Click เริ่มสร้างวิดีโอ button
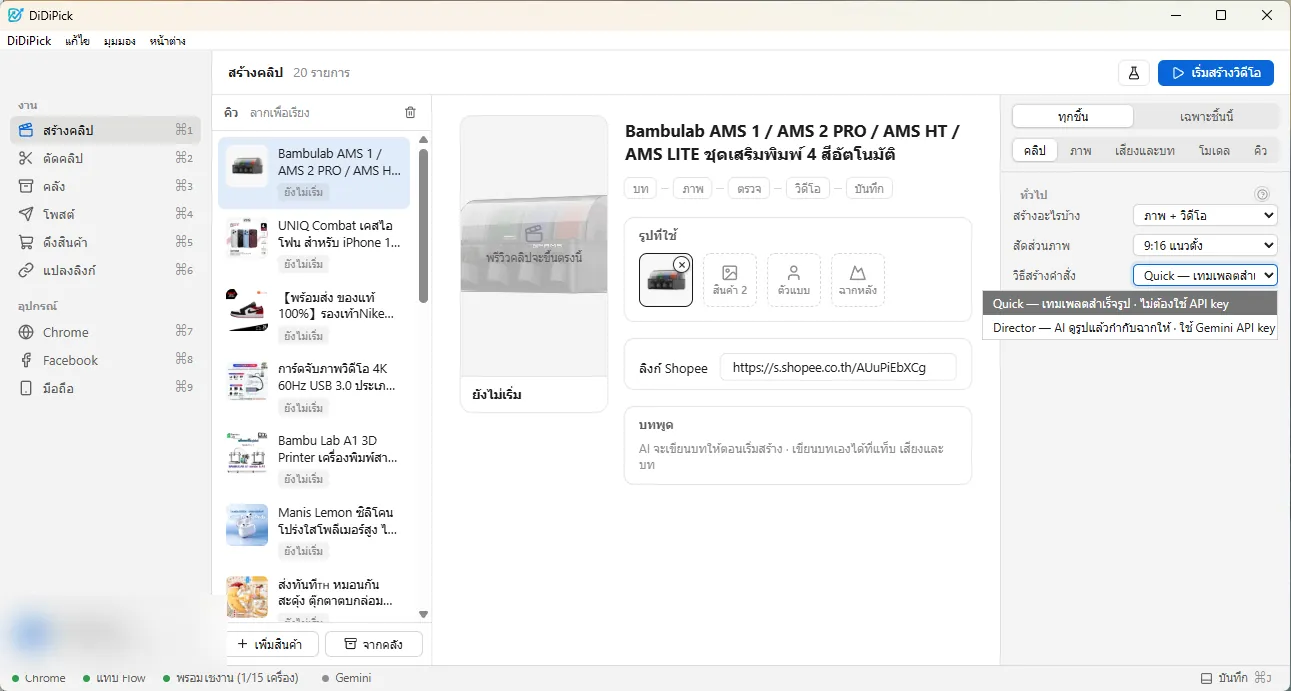This screenshot has height=691, width=1291. pos(1216,73)
